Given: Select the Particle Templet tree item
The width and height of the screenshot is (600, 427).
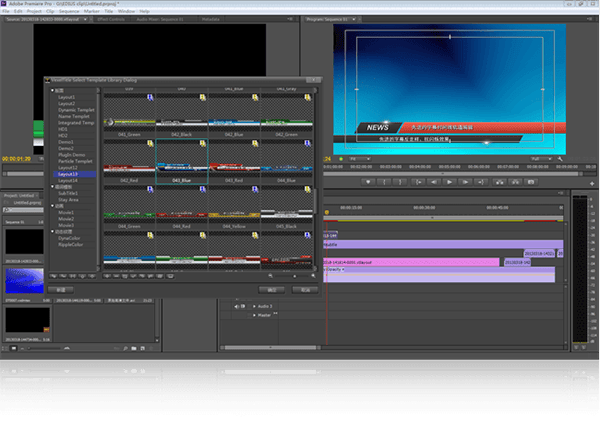Looking at the screenshot, I should (74, 162).
